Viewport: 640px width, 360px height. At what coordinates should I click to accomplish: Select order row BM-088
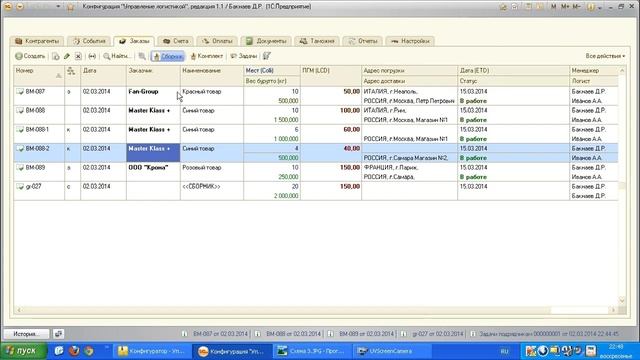pyautogui.click(x=316, y=115)
